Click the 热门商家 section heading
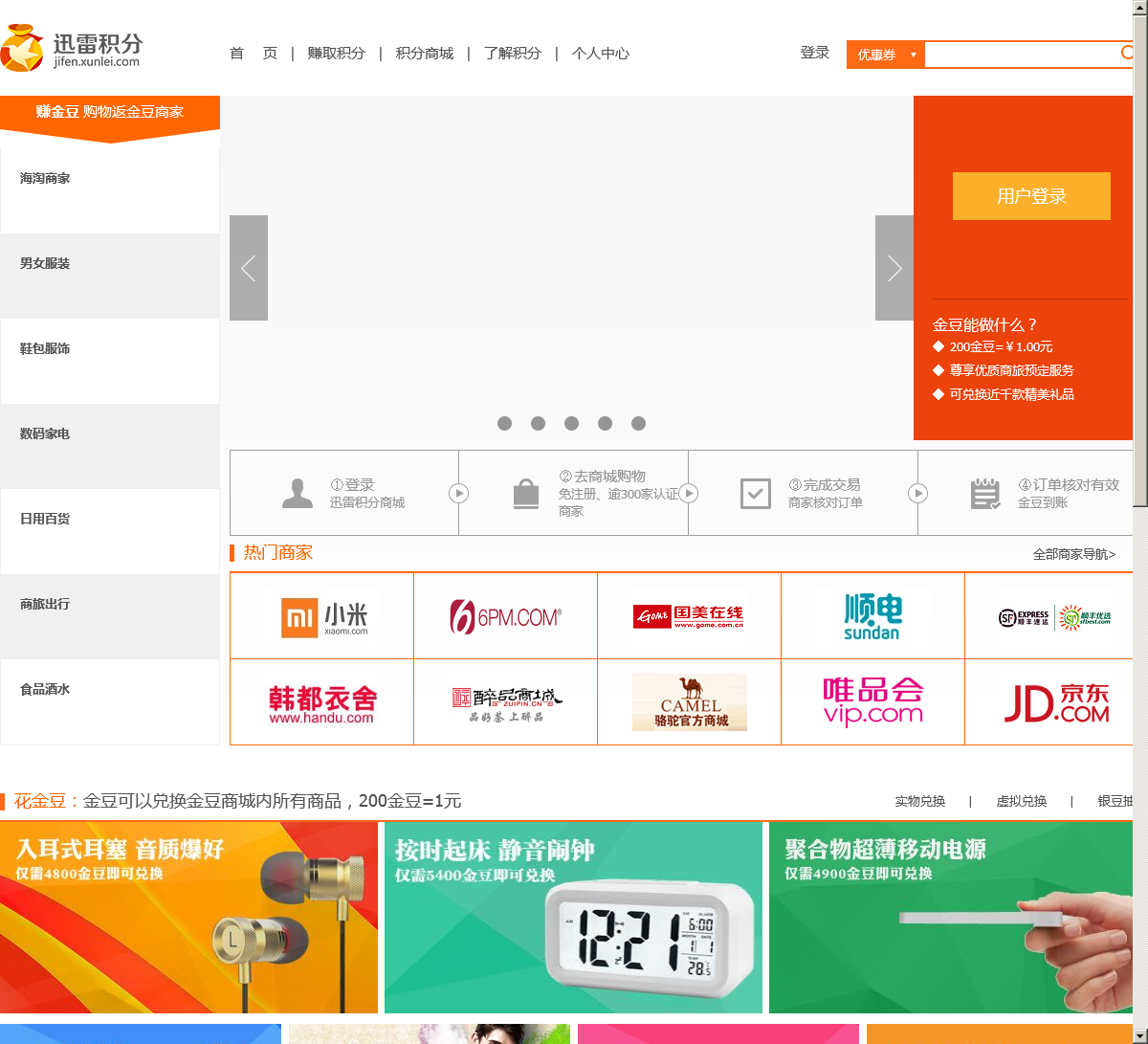Image resolution: width=1148 pixels, height=1044 pixels. pyautogui.click(x=277, y=553)
